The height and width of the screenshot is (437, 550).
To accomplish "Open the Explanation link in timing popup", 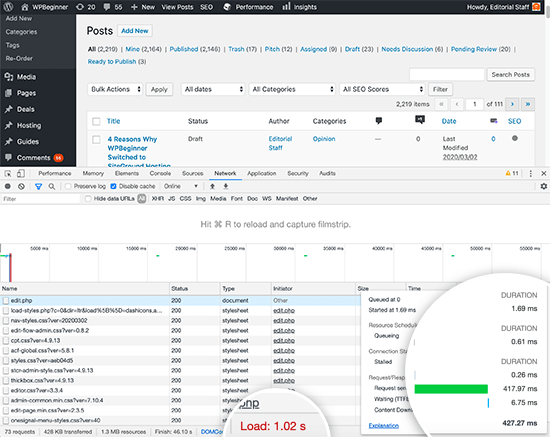I will pyautogui.click(x=383, y=425).
